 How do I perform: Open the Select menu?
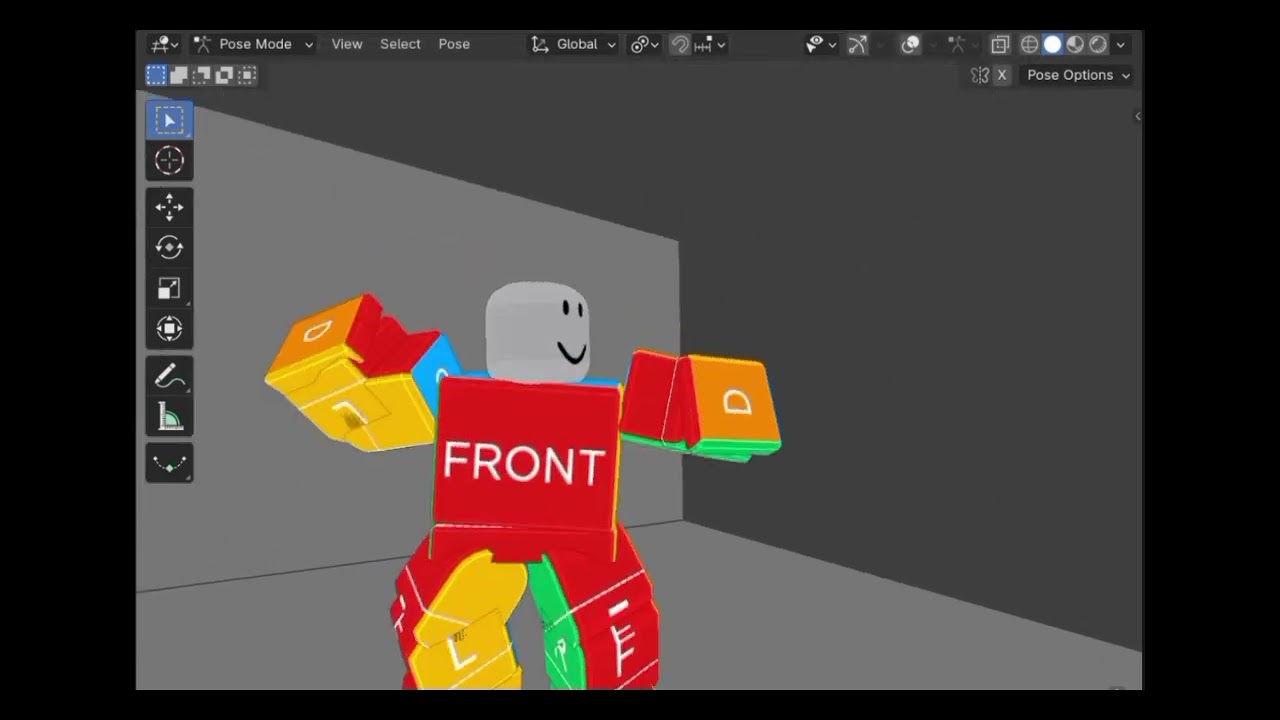400,44
